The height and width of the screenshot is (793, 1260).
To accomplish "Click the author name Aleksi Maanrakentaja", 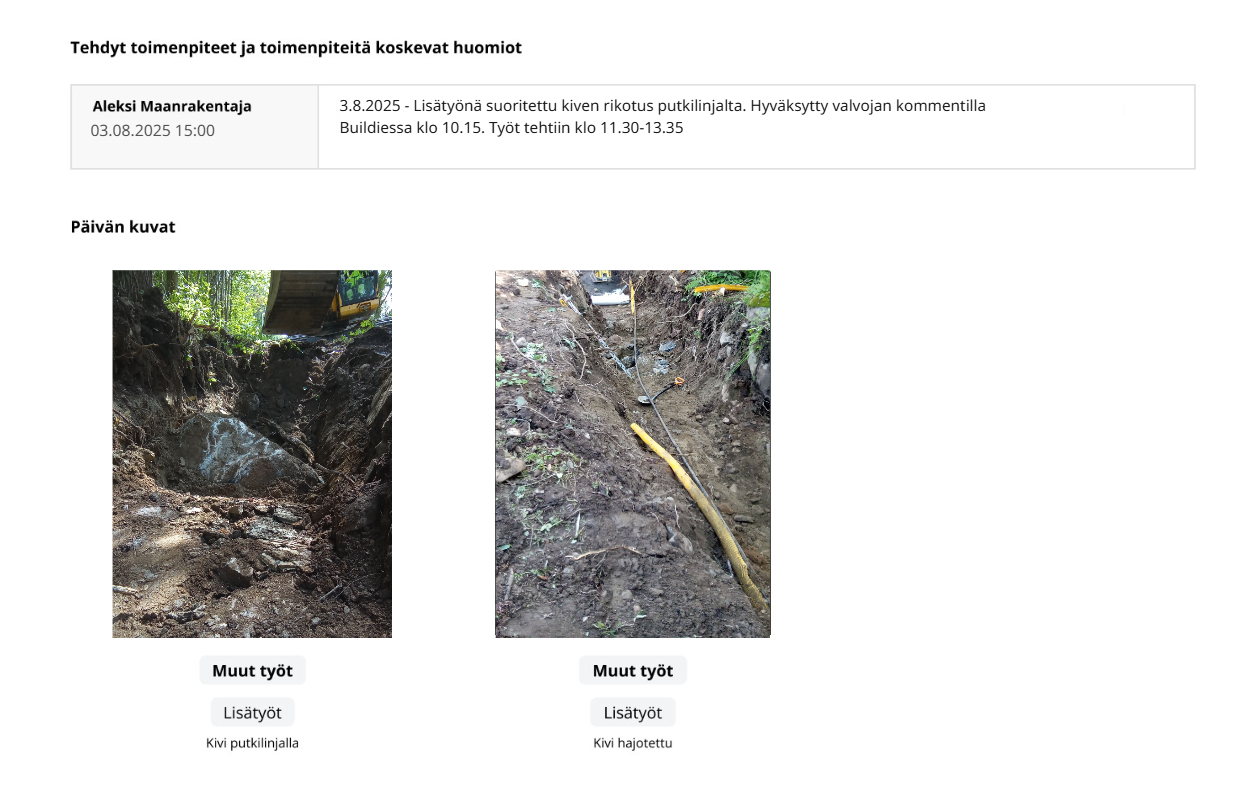I will pos(172,106).
